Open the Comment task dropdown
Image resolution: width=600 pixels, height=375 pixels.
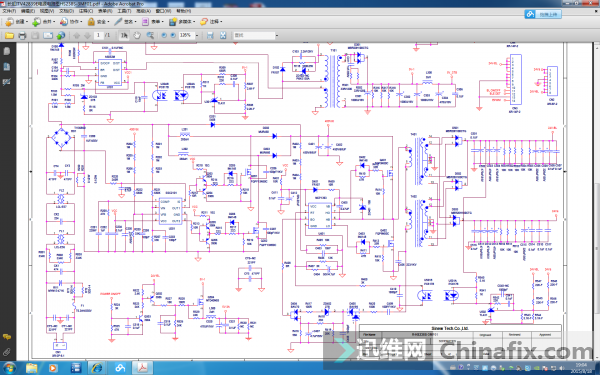point(211,22)
